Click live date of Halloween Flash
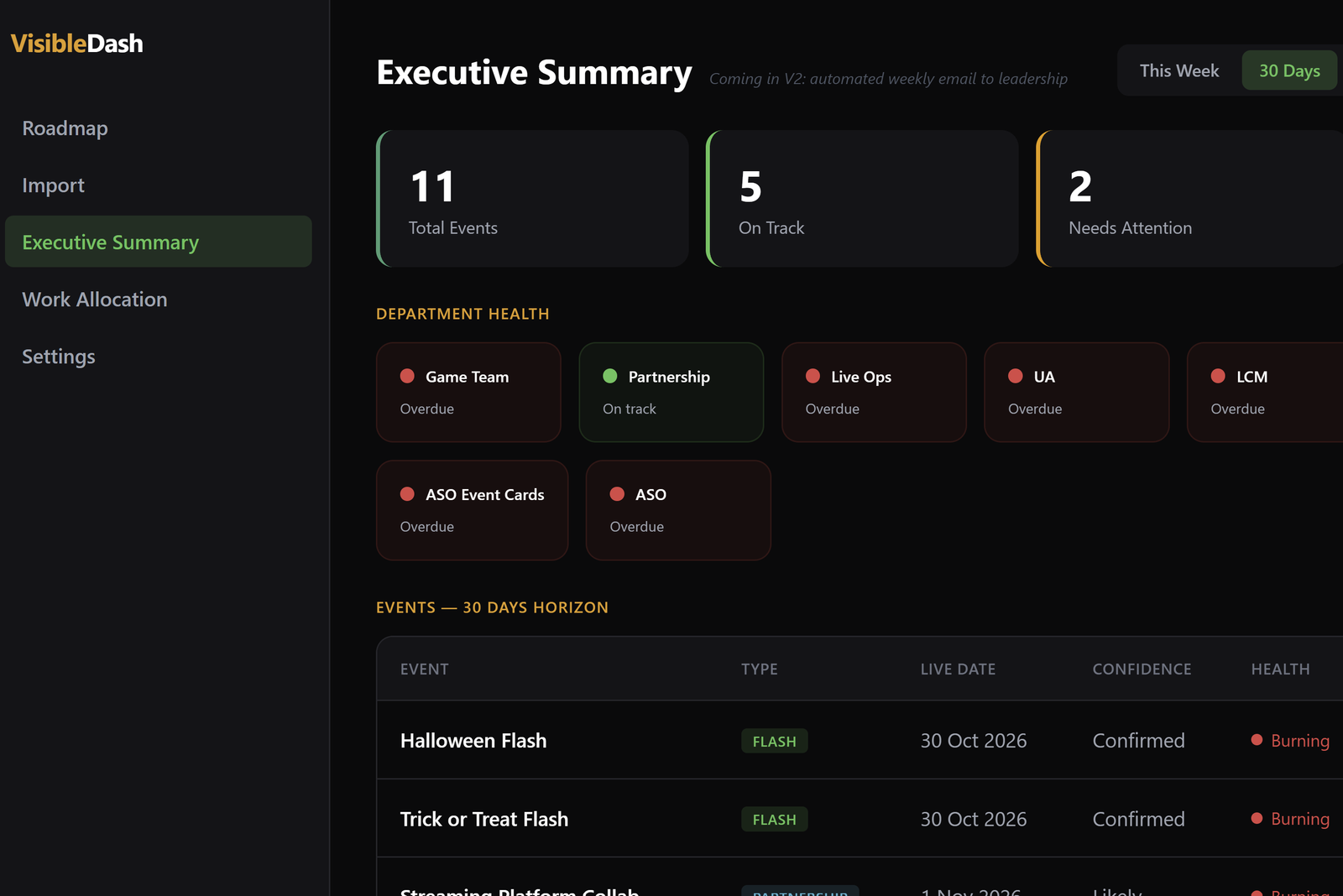Viewport: 1343px width, 896px height. tap(974, 741)
